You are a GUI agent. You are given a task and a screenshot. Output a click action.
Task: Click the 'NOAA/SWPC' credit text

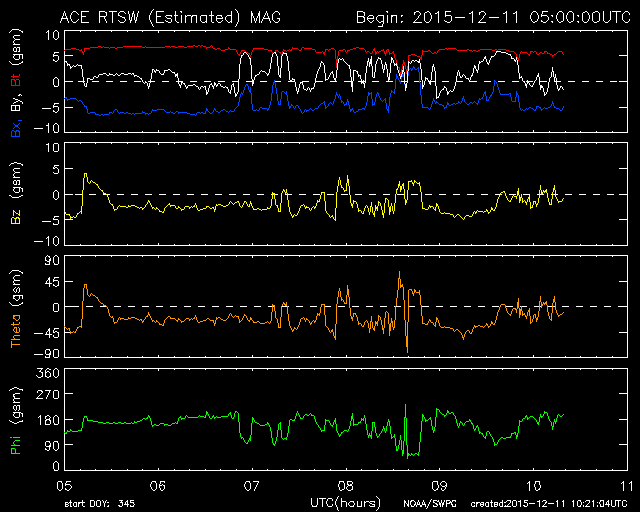click(429, 504)
